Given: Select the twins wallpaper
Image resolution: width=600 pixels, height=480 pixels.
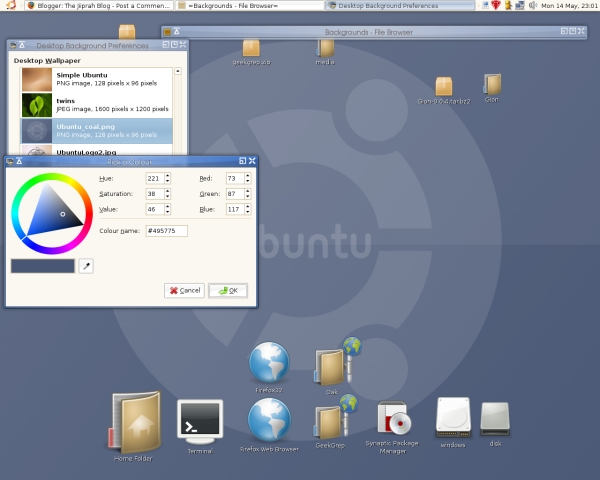Looking at the screenshot, I should click(96, 105).
